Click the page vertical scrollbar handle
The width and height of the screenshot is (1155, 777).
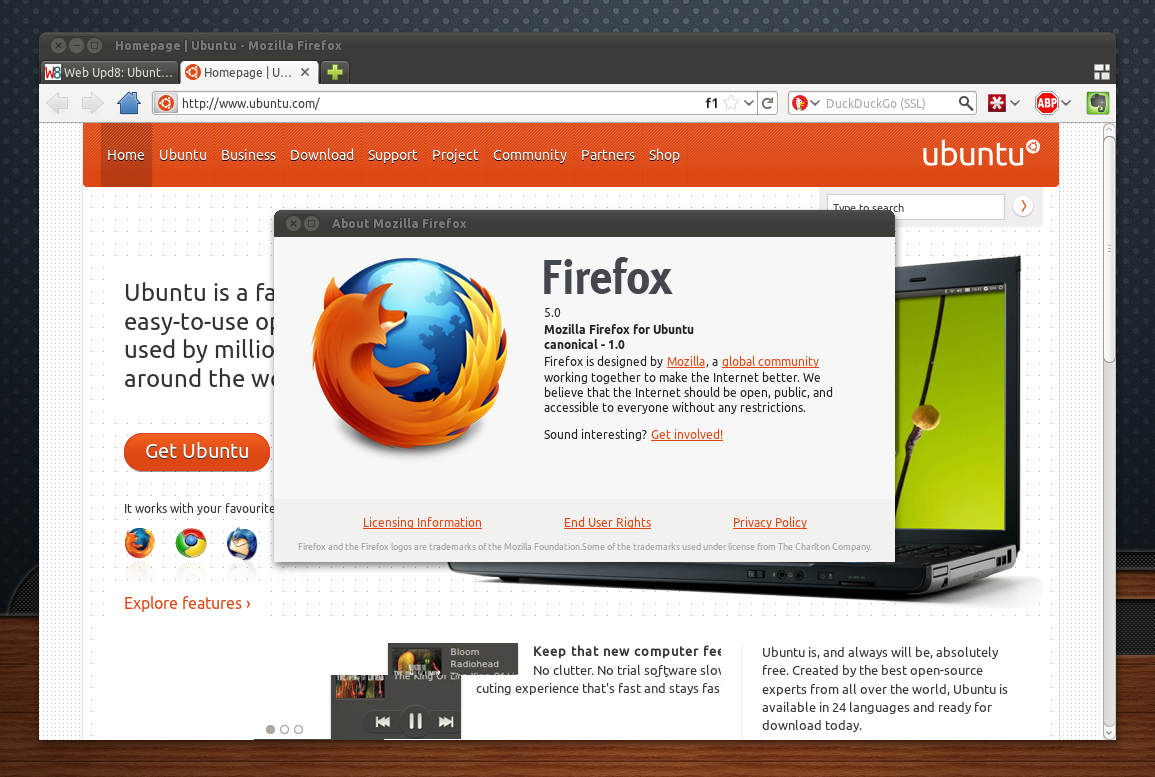(x=1109, y=247)
